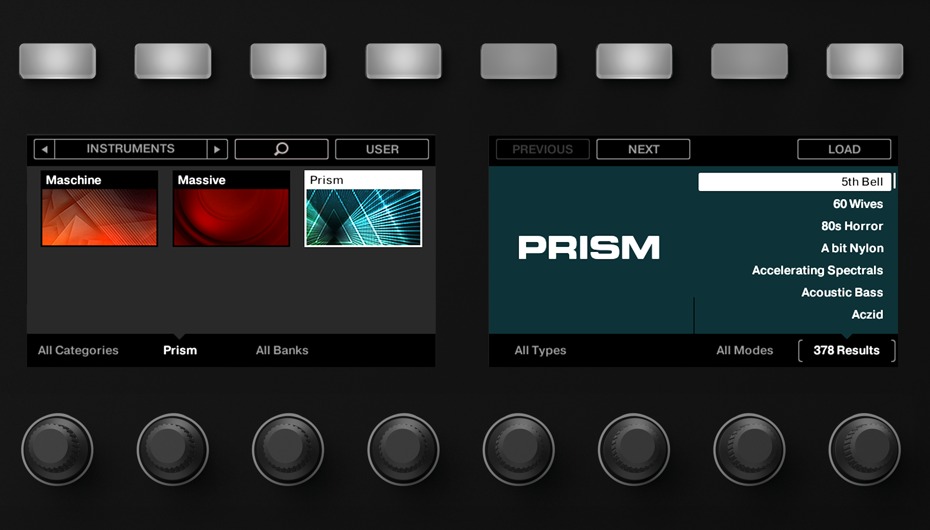The image size is (930, 530).
Task: Select the Massive product thumbnail
Action: (x=231, y=208)
